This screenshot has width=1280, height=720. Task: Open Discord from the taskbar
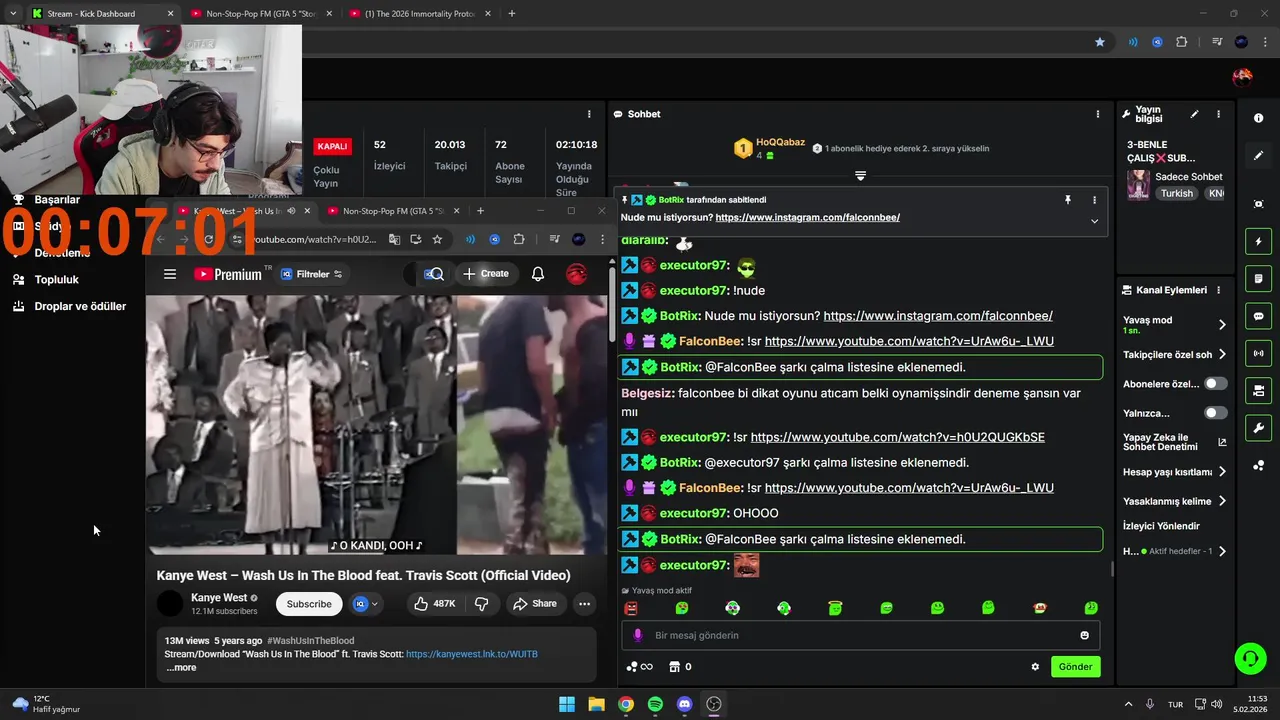point(684,704)
